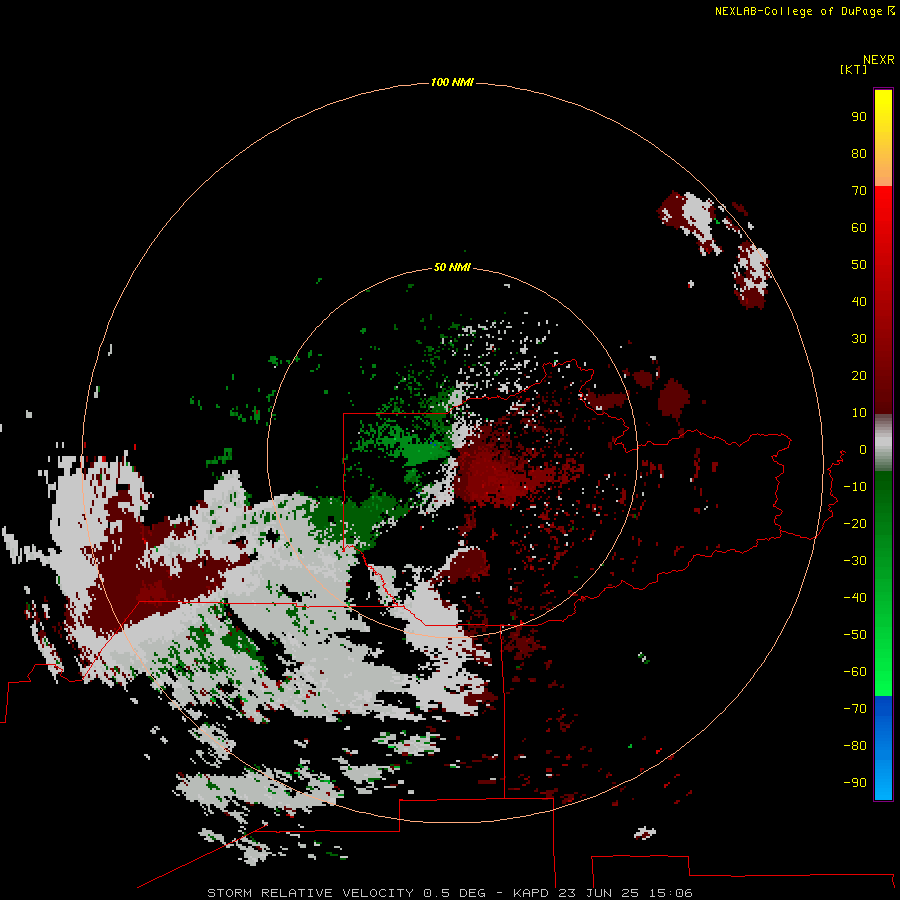
Task: Click the KT units label above color bar
Action: click(854, 69)
